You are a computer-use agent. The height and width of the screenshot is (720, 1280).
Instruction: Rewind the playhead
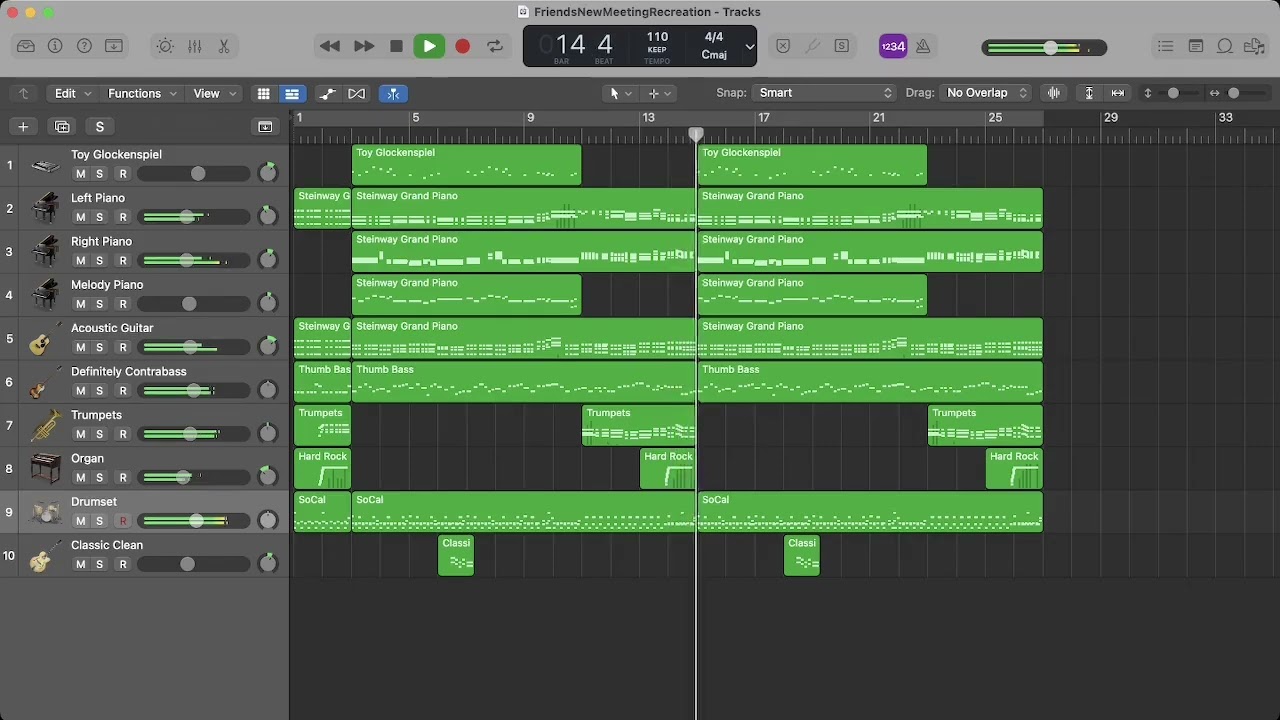point(329,46)
